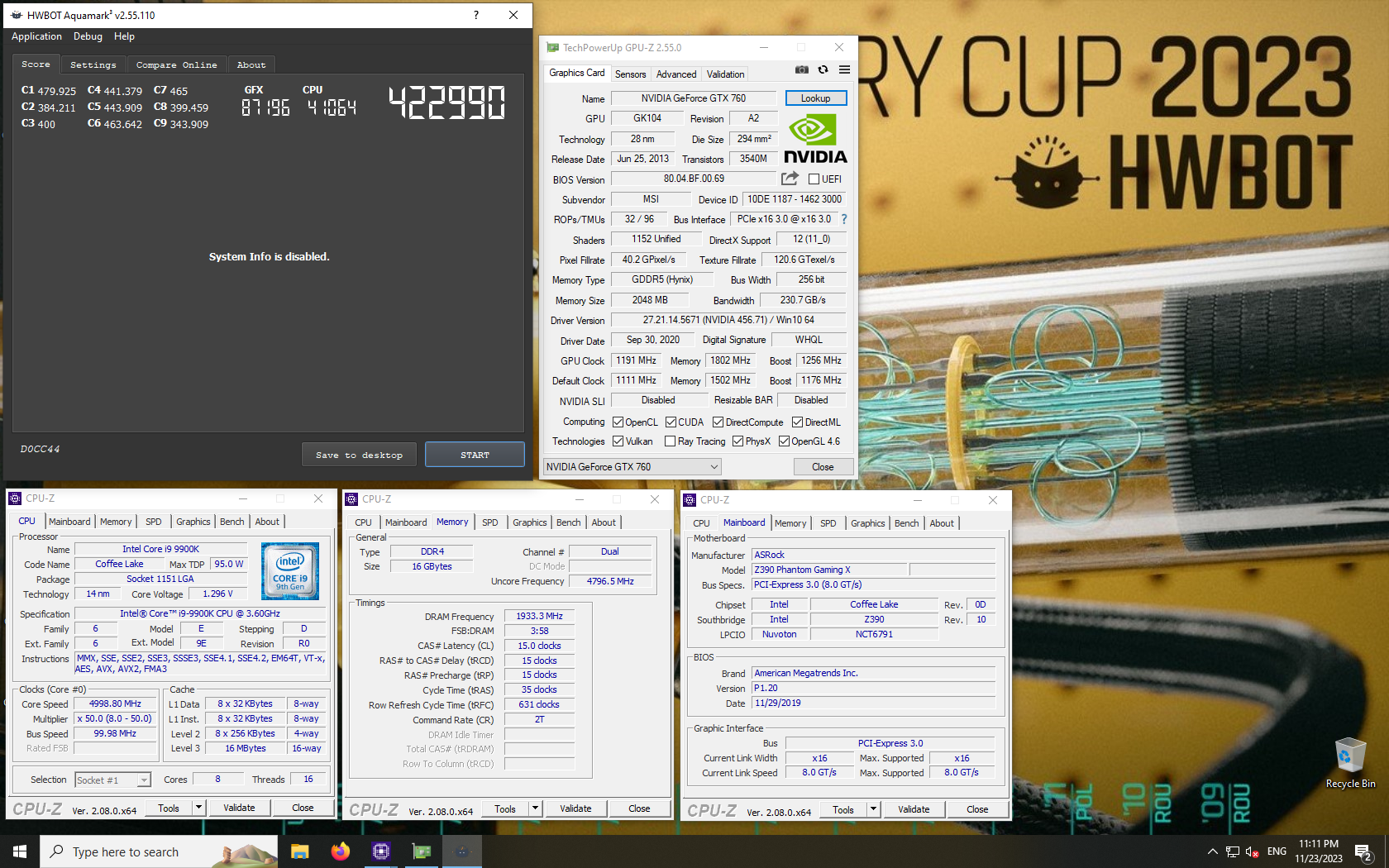Show hidden tray icons chevron
The height and width of the screenshot is (868, 1389).
click(x=1212, y=851)
